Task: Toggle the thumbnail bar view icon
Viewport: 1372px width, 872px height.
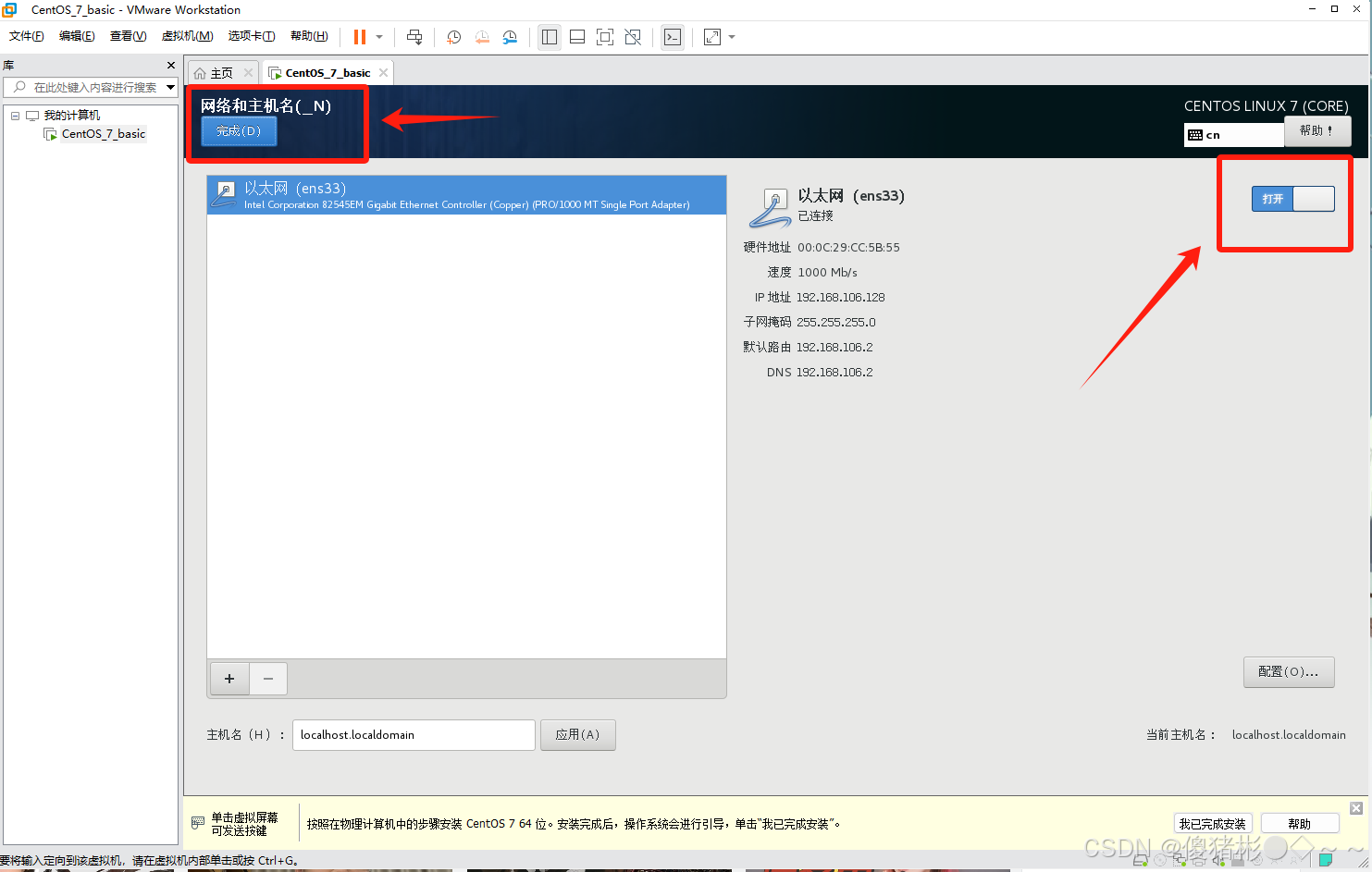Action: 577,37
